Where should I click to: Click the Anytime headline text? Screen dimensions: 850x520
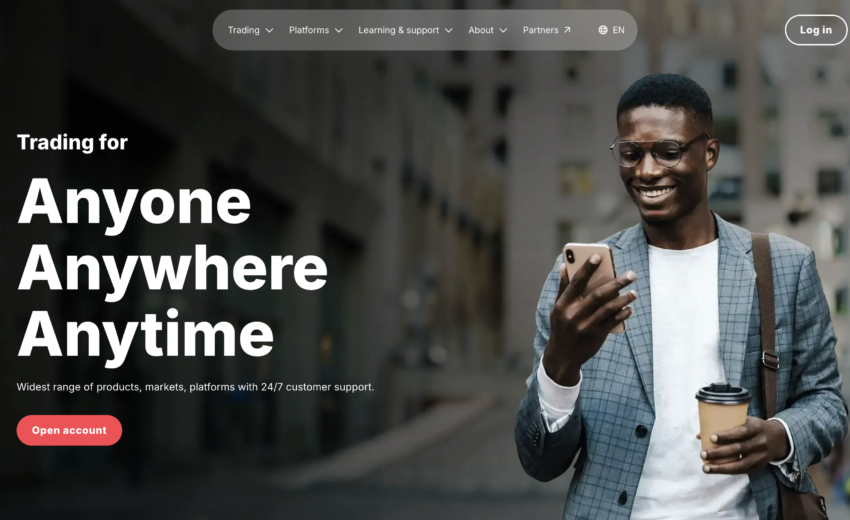pos(145,333)
